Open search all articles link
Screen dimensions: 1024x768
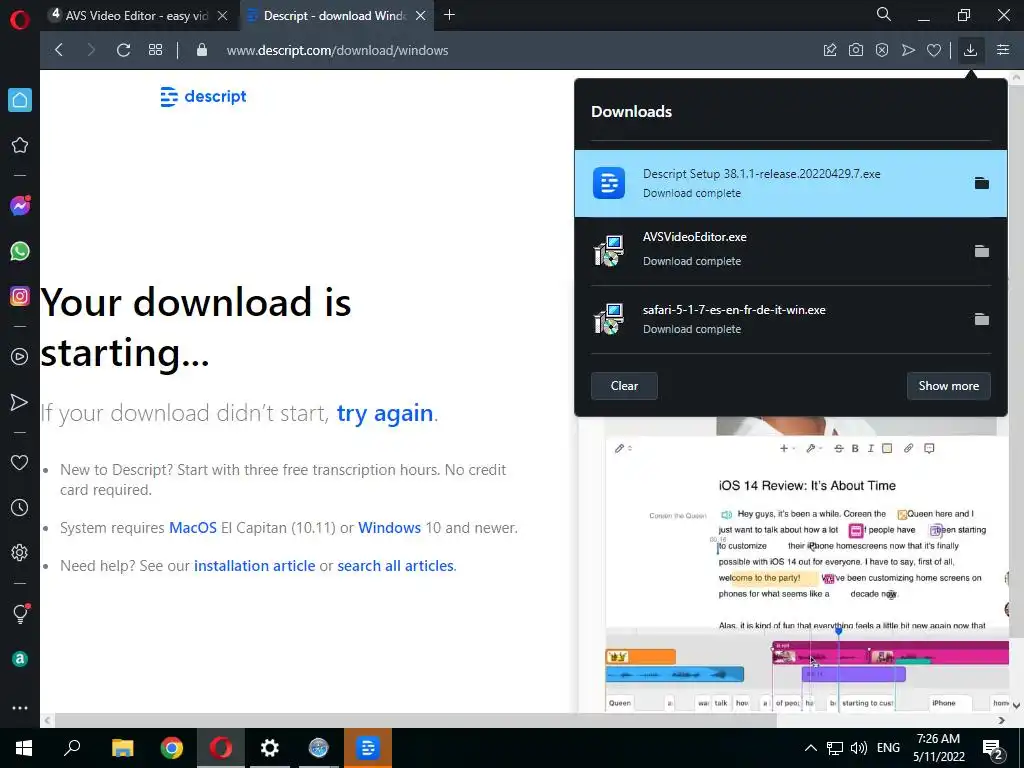pos(395,566)
